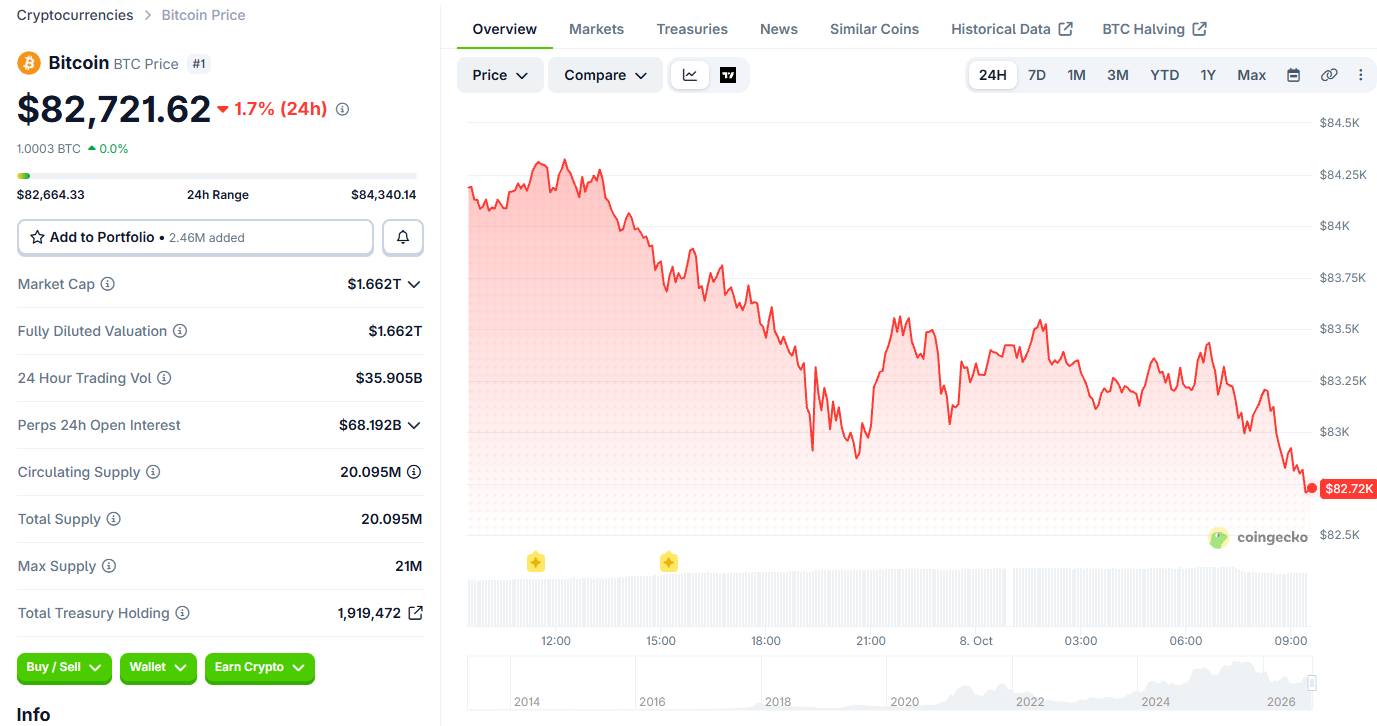Screen dimensions: 1377x726
Task: Click the Fully Diluted Valuation info icon
Action: pyautogui.click(x=180, y=331)
